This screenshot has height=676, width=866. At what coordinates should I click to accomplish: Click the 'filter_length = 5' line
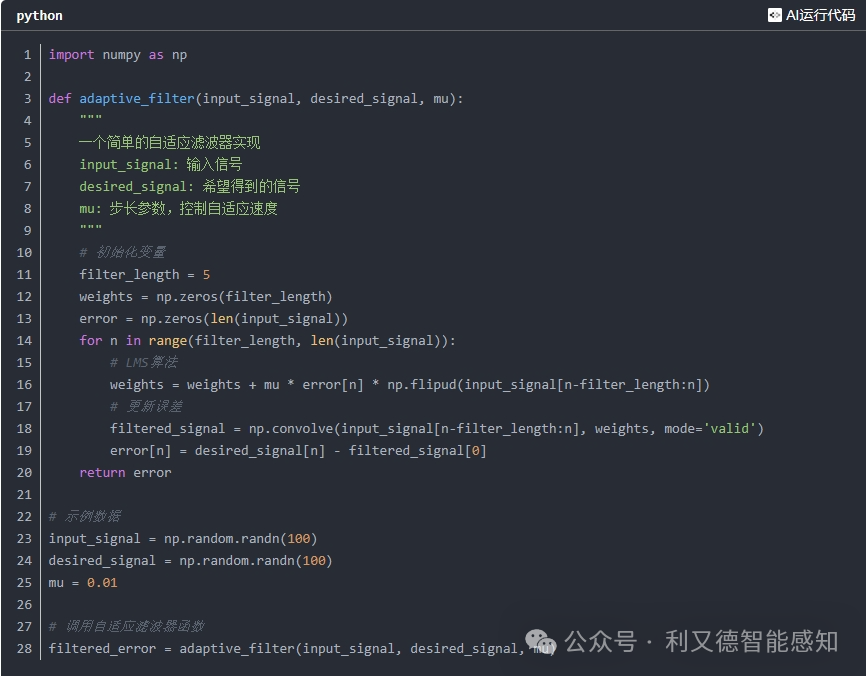point(145,274)
